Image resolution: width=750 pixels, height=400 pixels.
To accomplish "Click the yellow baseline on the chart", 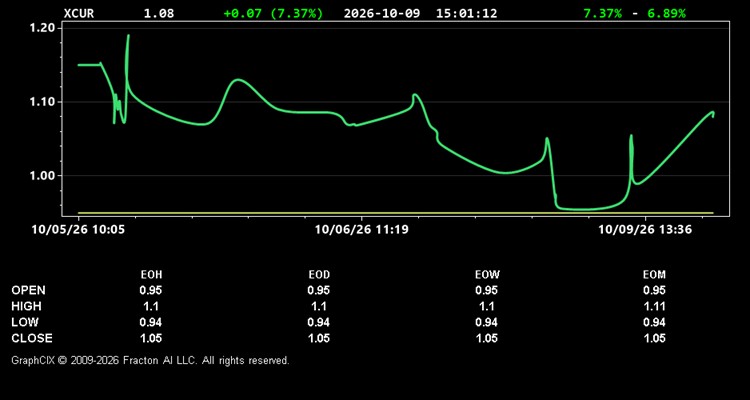I will tap(396, 212).
